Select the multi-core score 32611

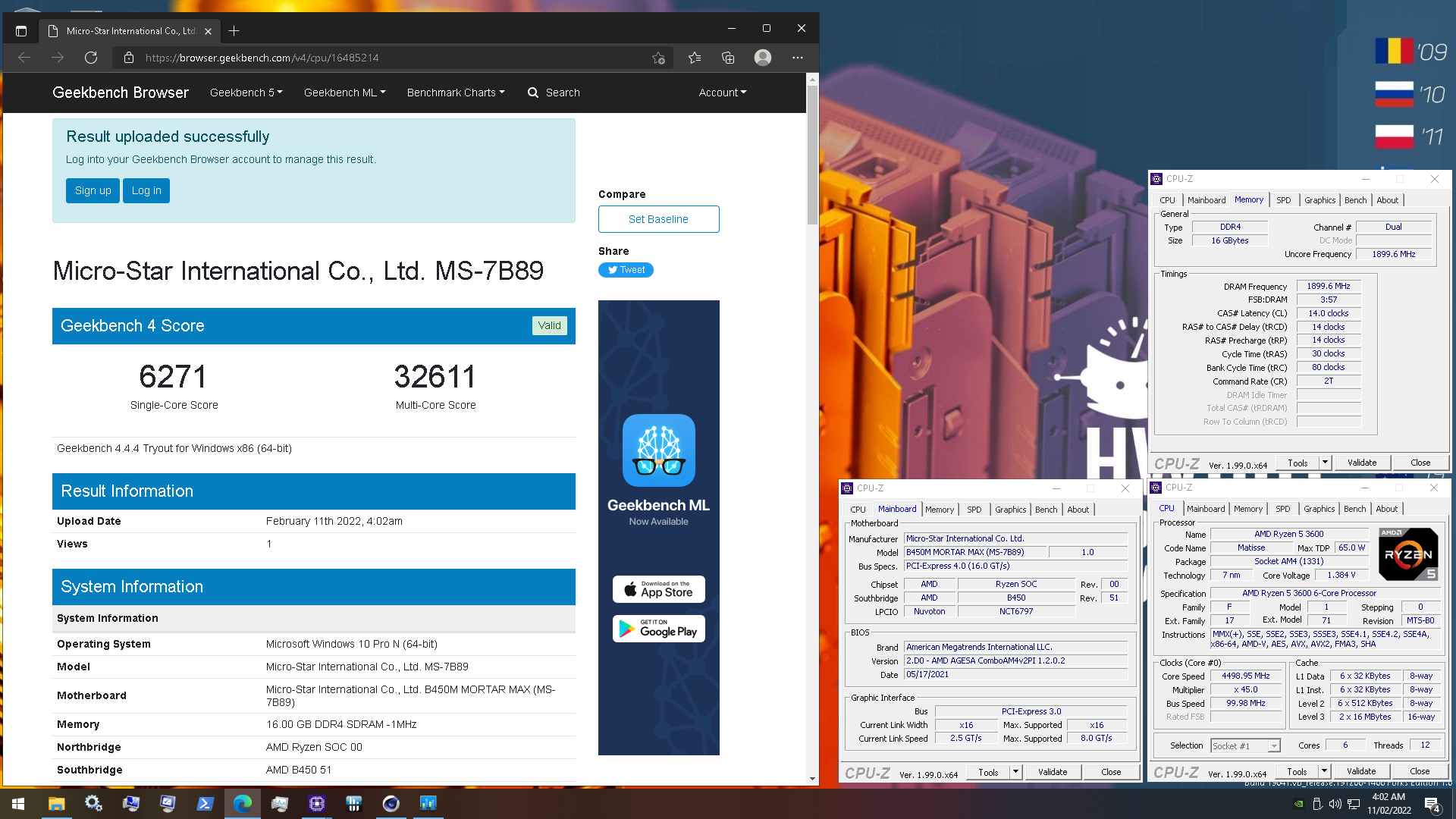tap(435, 377)
